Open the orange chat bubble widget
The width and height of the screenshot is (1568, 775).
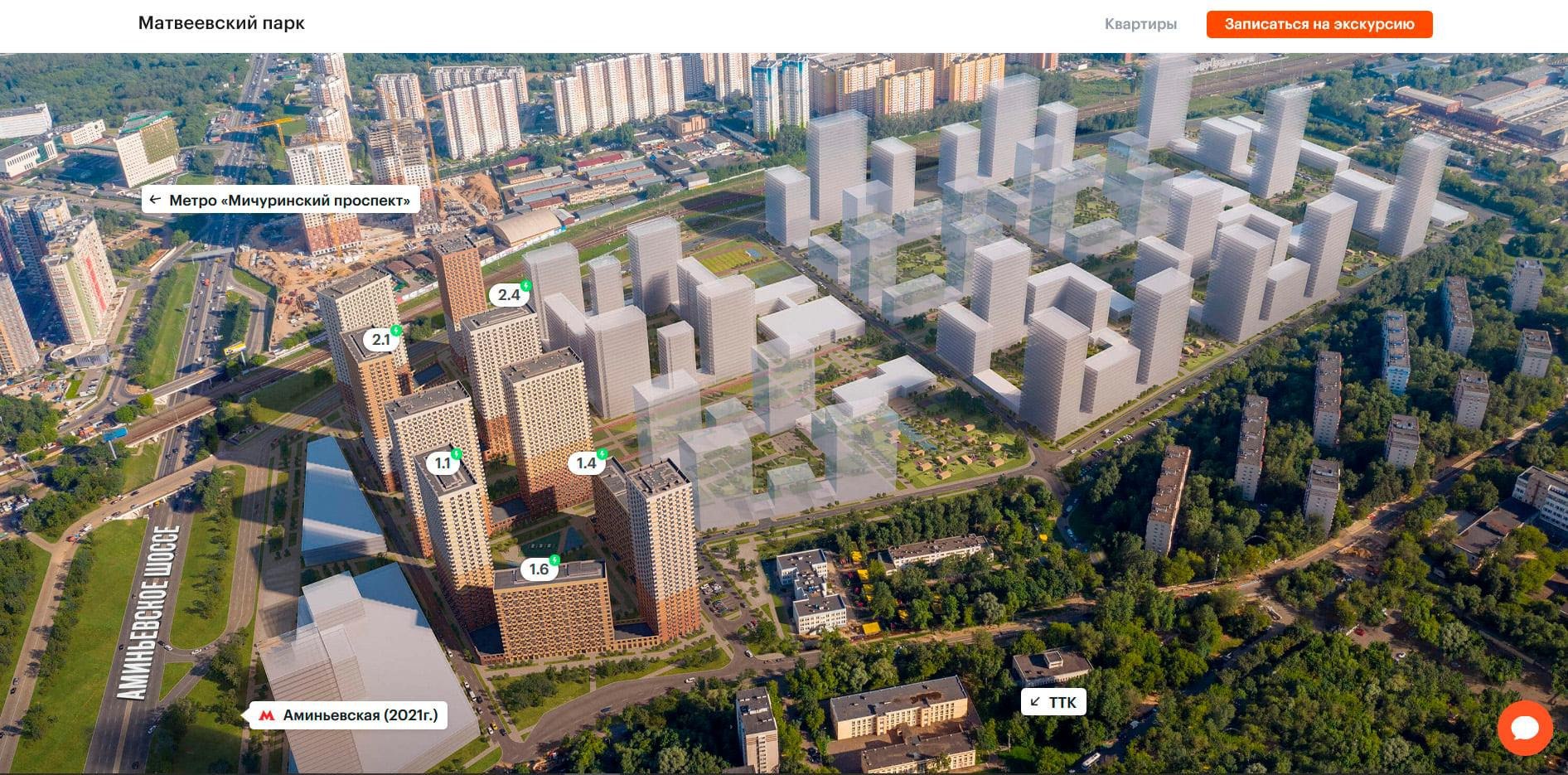click(1524, 728)
